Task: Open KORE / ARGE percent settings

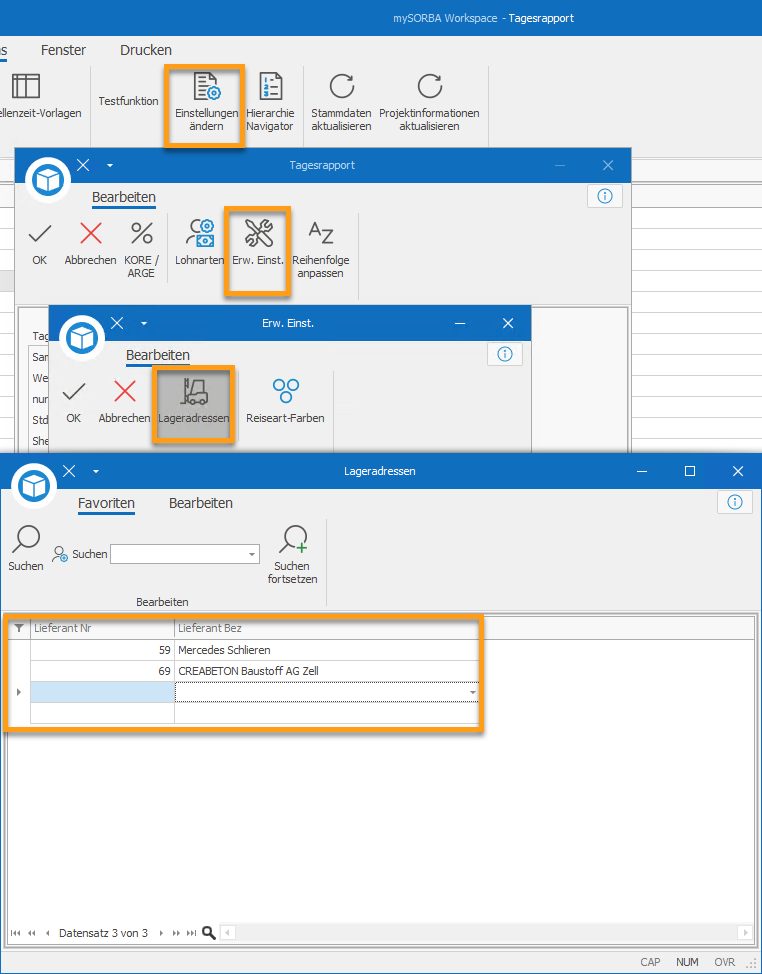Action: point(142,248)
